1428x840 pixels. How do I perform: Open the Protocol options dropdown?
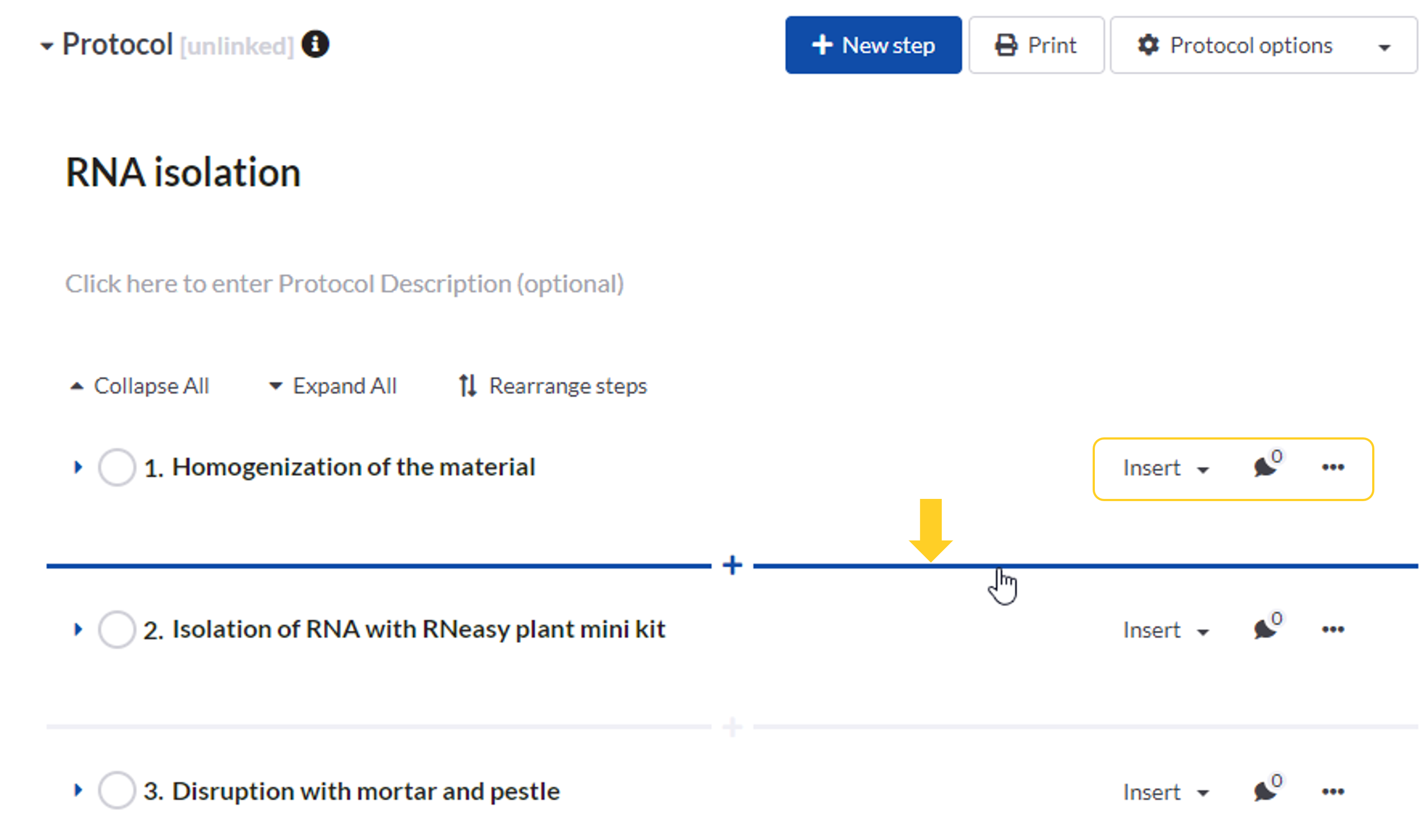(x=1263, y=45)
